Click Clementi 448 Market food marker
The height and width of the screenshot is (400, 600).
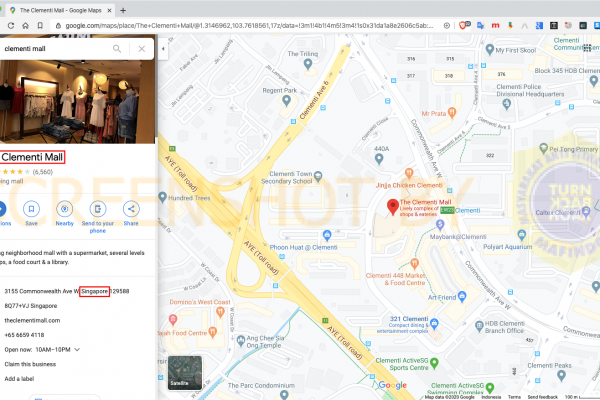click(414, 263)
